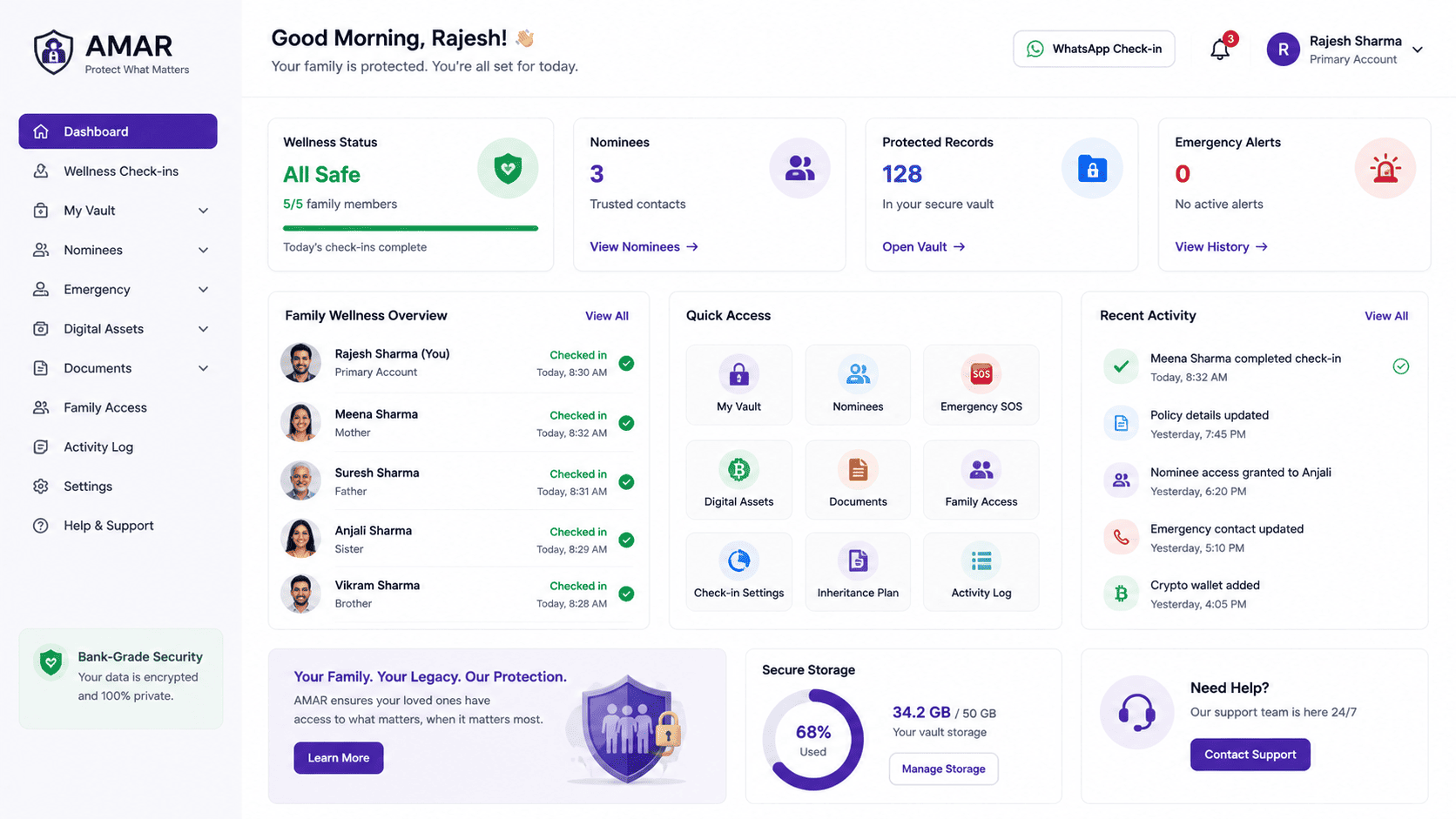This screenshot has width=1456, height=819.
Task: Open the Inheritance Plan tile
Action: [x=858, y=572]
